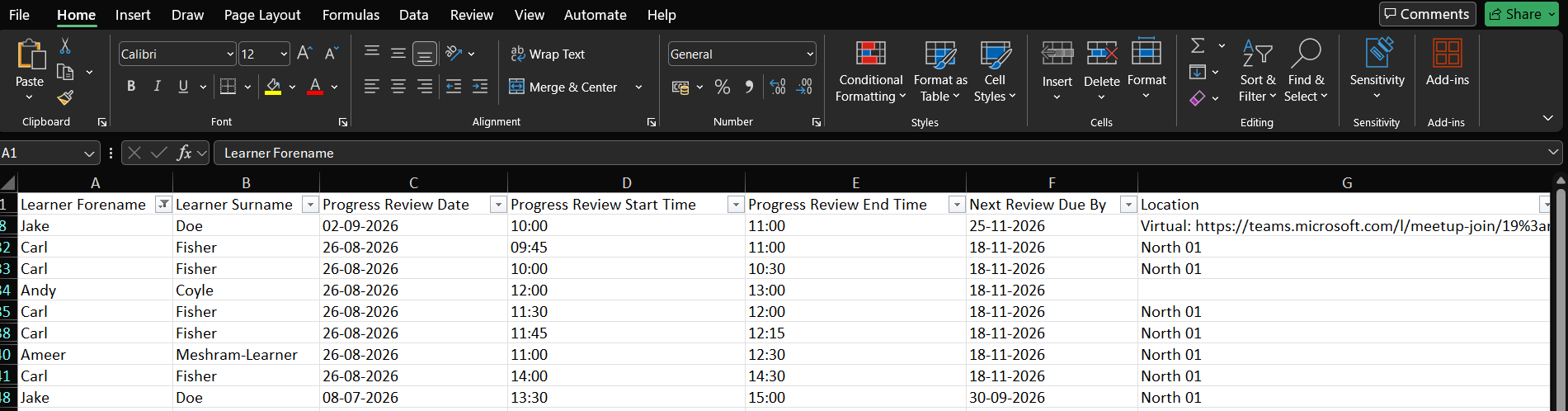Switch to the Insert tab
Screen dimensions: 1568x411
pyautogui.click(x=133, y=15)
